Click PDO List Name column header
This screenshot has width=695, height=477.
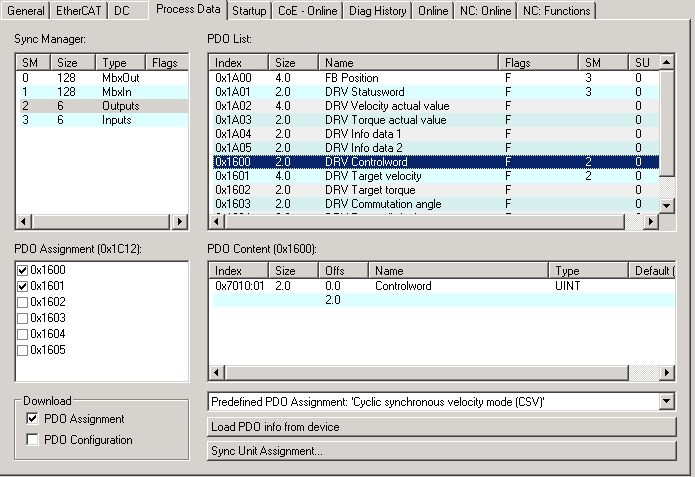coord(408,63)
